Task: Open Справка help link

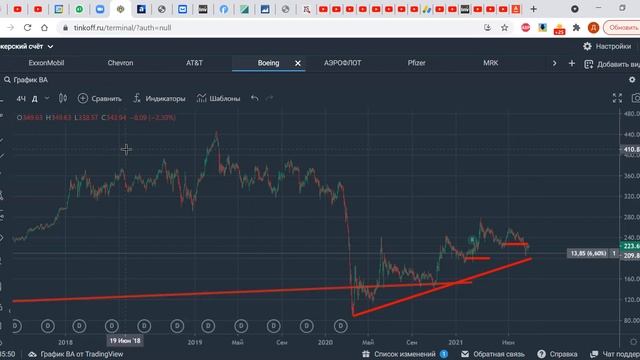Action: click(557, 354)
